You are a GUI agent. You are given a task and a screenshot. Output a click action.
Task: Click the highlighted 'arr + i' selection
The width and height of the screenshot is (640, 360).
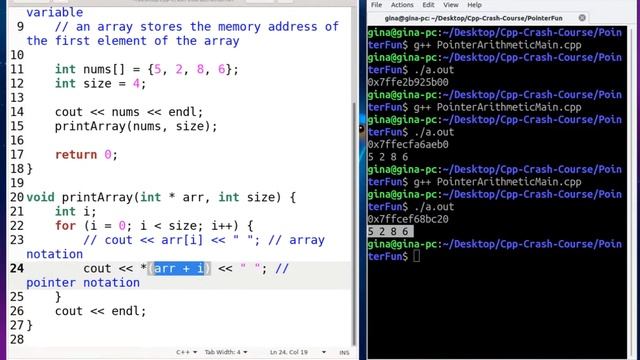(x=179, y=269)
